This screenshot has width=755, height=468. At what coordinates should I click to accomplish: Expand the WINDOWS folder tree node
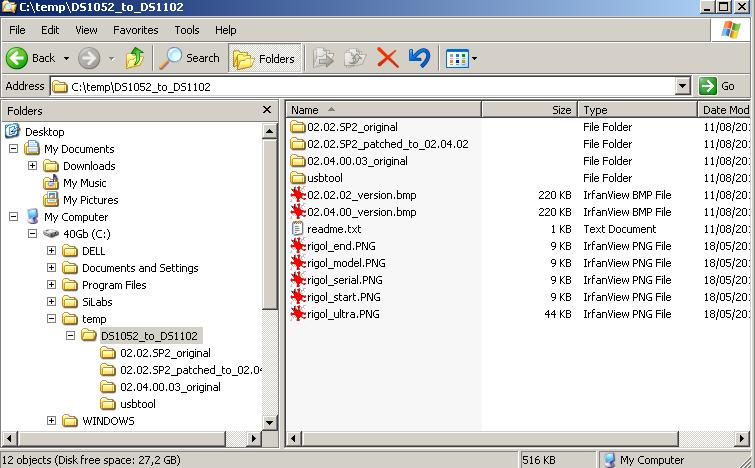click(51, 421)
